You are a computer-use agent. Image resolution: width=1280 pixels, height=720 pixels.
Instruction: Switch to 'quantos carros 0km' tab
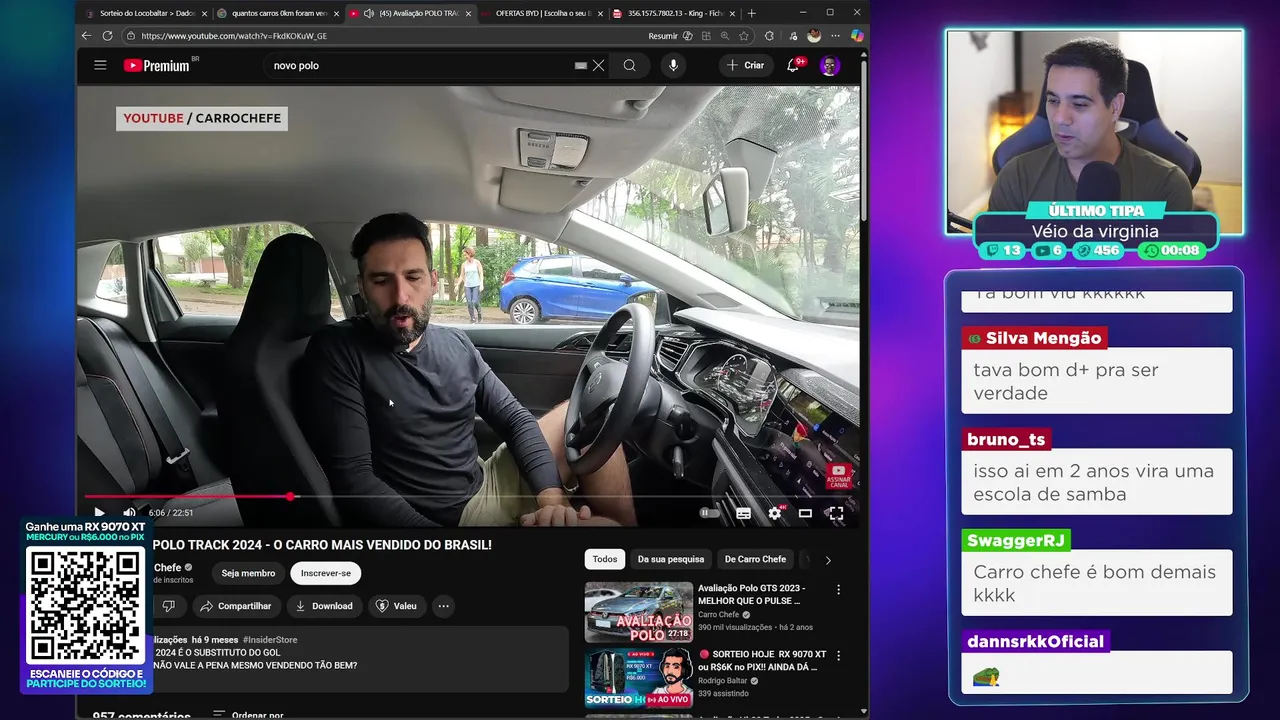click(278, 13)
